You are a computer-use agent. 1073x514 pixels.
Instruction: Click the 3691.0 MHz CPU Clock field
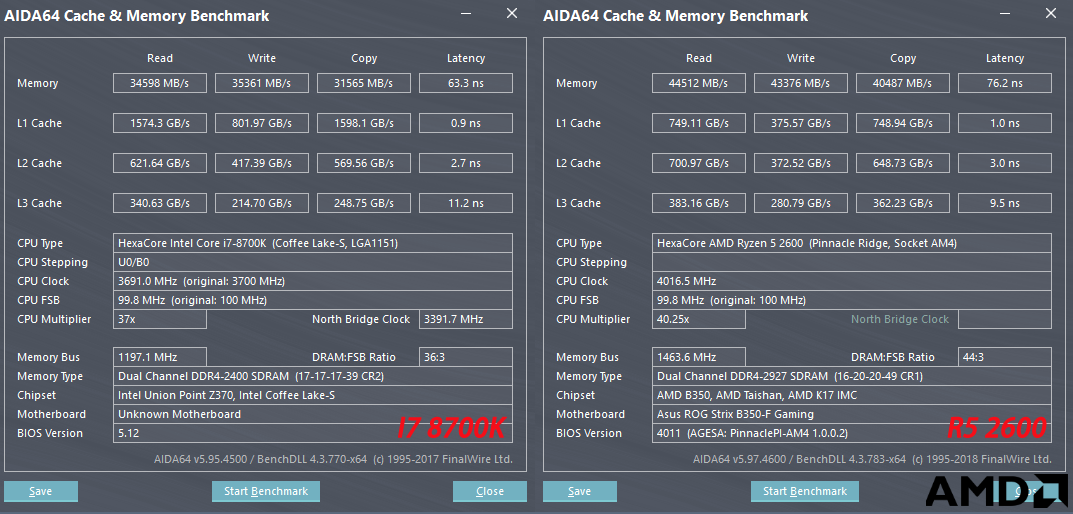313,281
